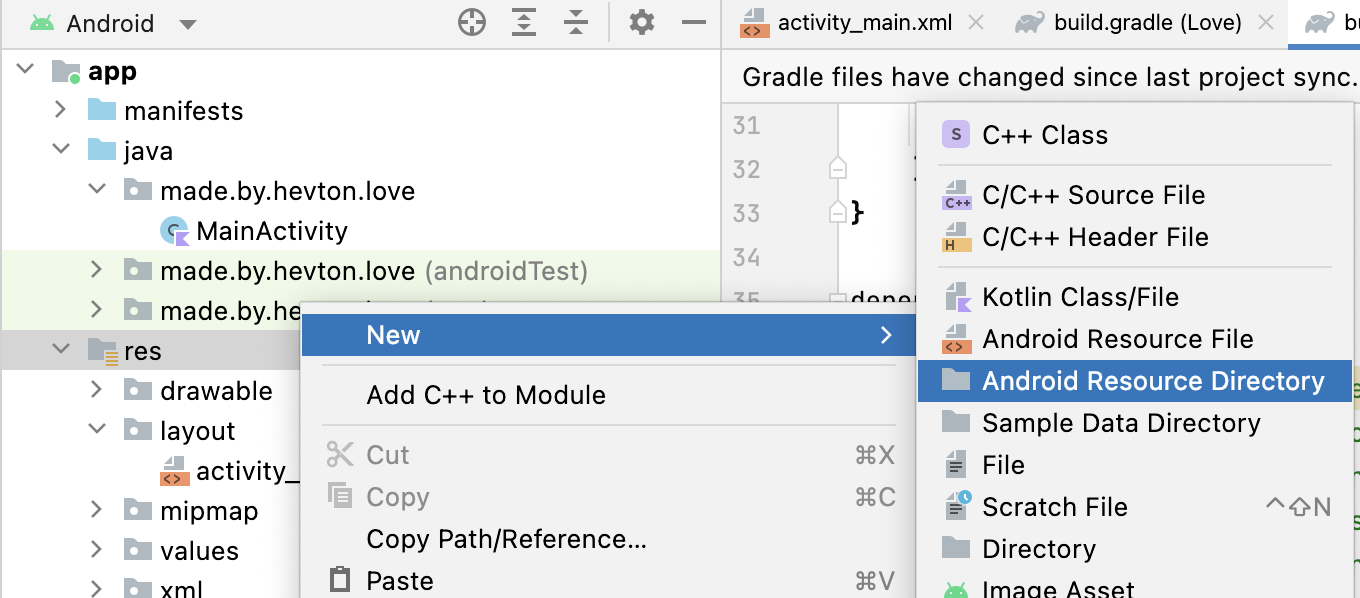Viewport: 1360px width, 598px height.
Task: Click the Kotlin Class/File icon
Action: point(957,297)
